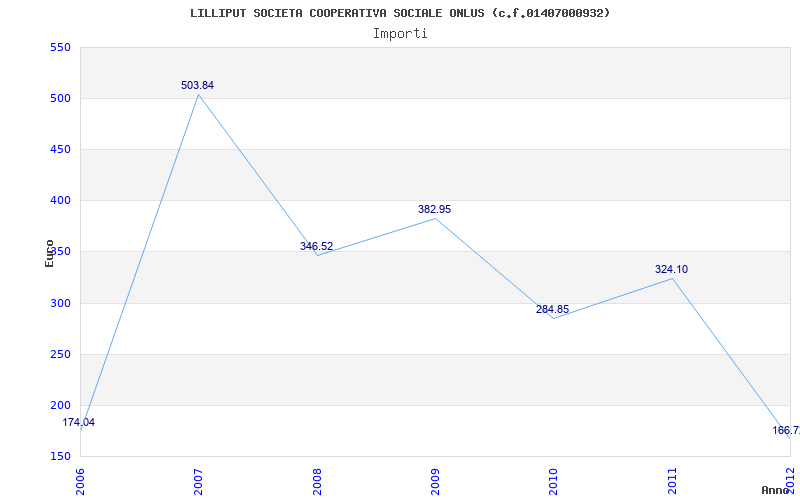Select the 150 y-axis value
Image resolution: width=800 pixels, height=500 pixels.
tap(60, 456)
